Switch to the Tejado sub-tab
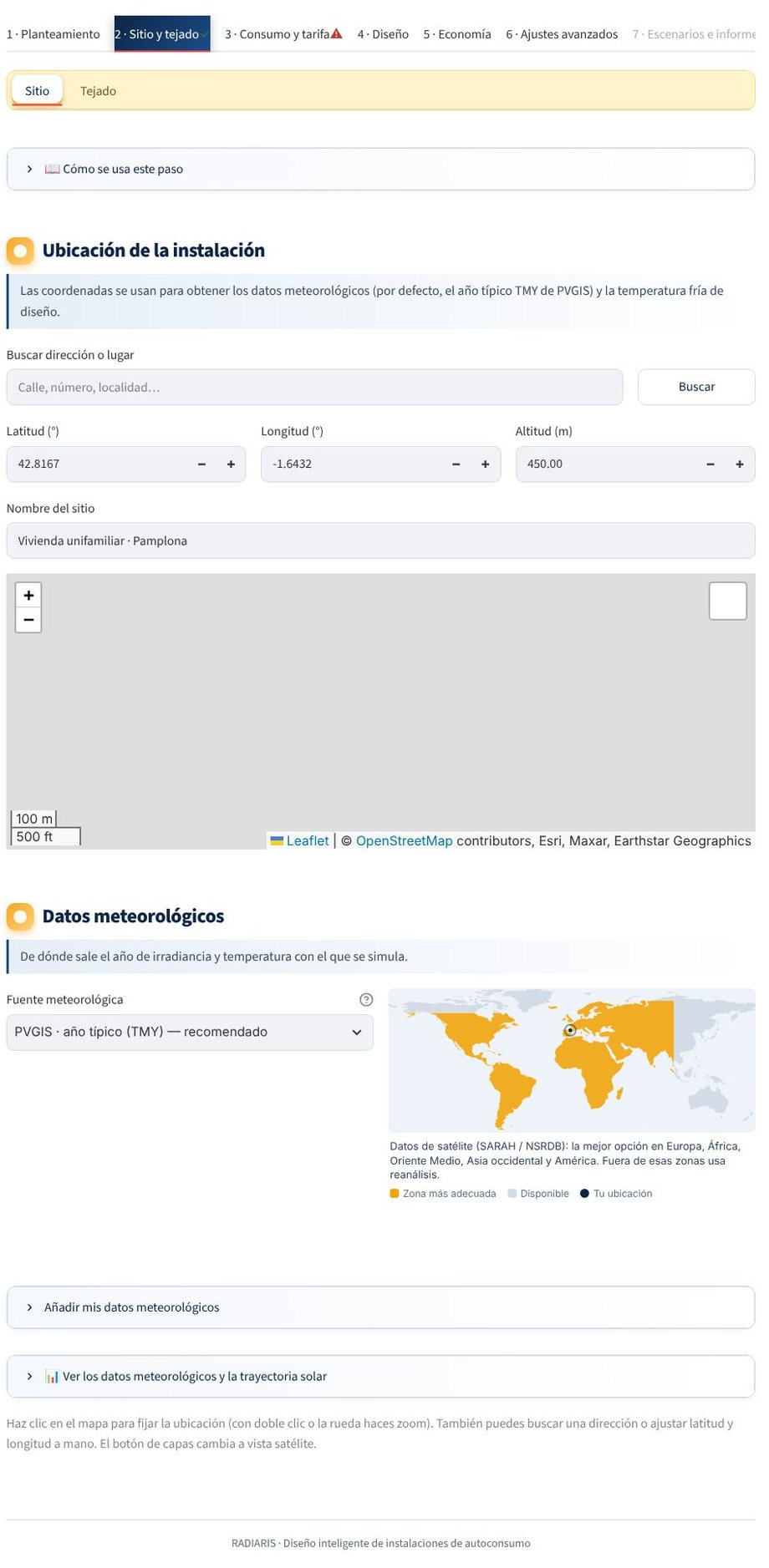Screen dimensions: 769x1568 coord(98,91)
